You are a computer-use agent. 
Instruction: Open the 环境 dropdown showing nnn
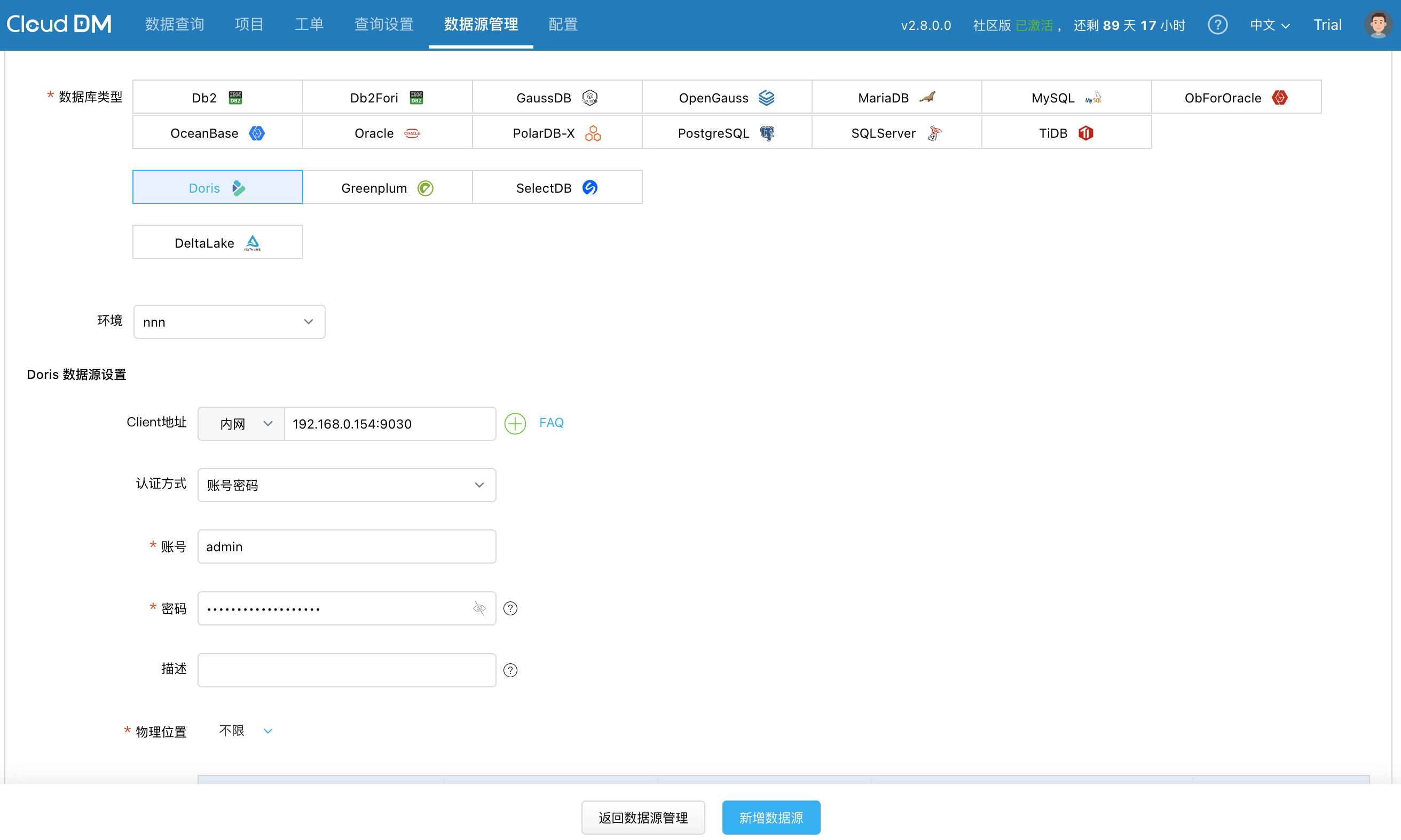click(x=229, y=321)
